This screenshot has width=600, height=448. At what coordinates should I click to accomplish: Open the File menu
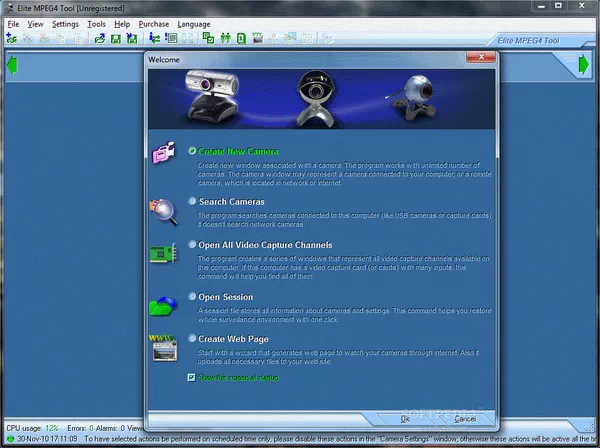[13, 24]
